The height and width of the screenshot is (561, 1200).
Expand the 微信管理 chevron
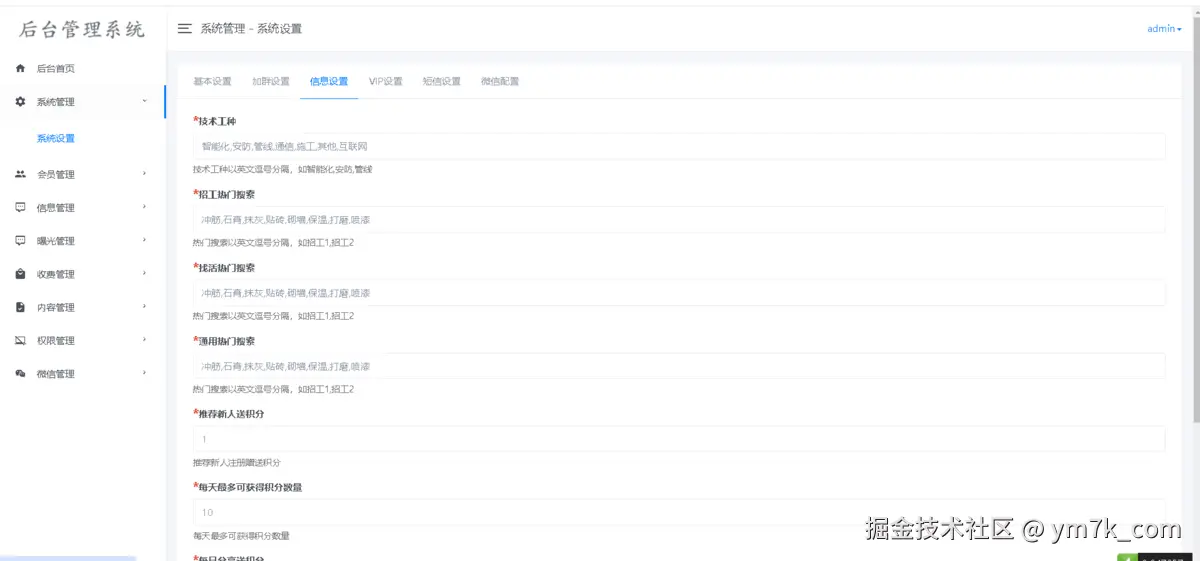coord(145,373)
